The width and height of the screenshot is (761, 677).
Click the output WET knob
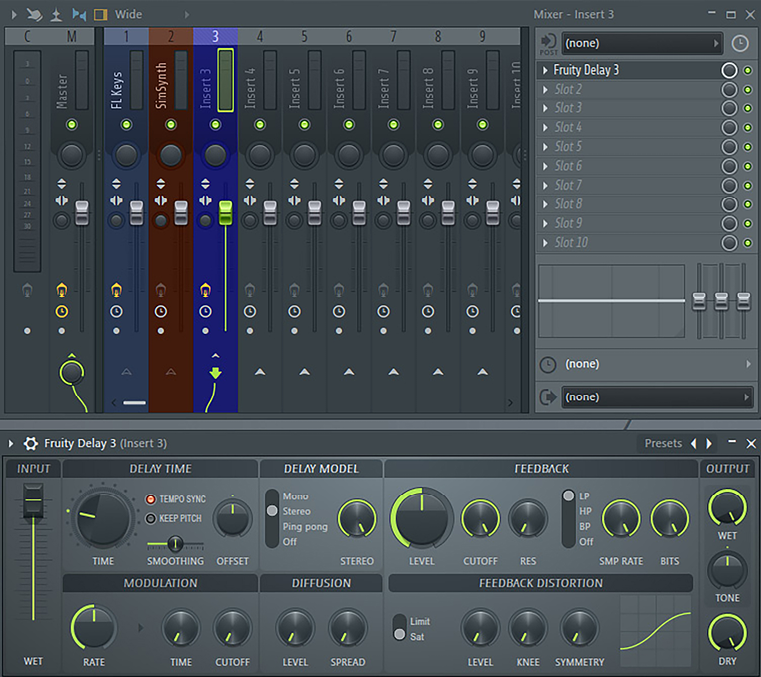(727, 508)
